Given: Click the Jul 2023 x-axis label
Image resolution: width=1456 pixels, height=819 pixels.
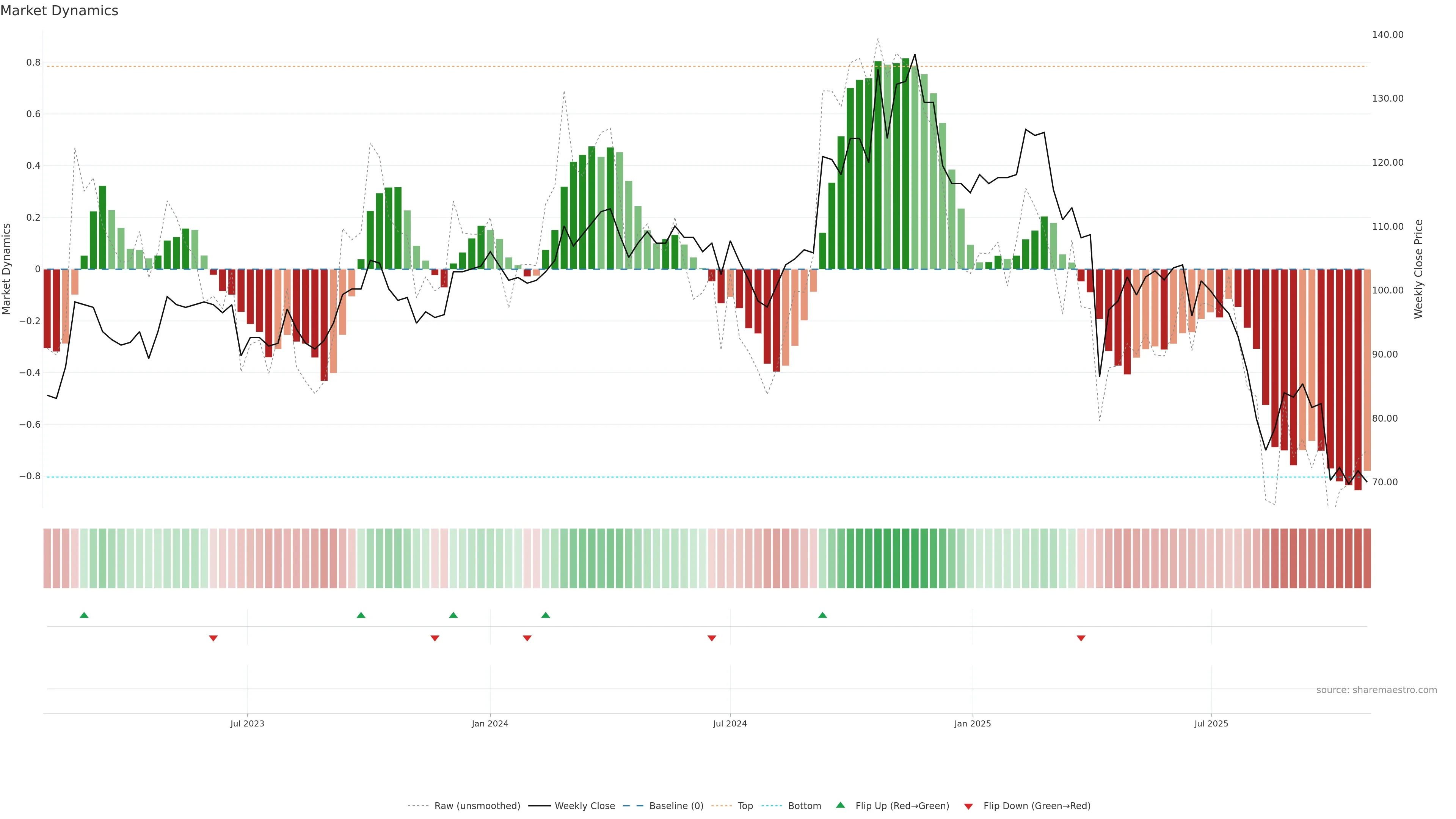Looking at the screenshot, I should (247, 723).
